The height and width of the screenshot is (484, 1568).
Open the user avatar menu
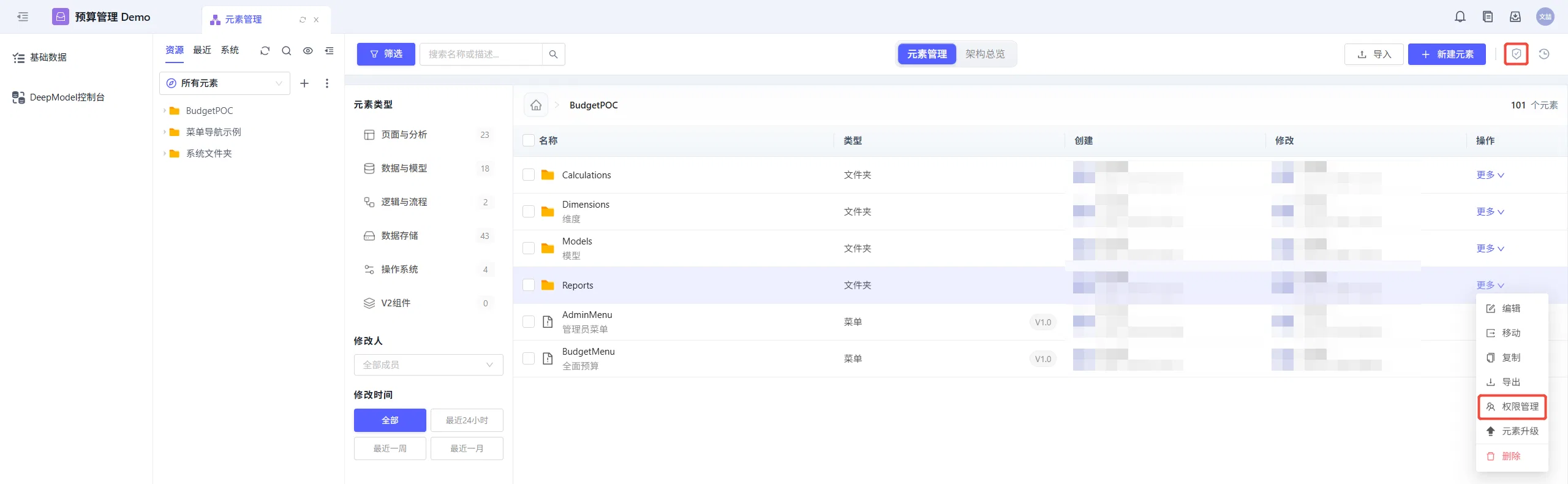click(1545, 17)
